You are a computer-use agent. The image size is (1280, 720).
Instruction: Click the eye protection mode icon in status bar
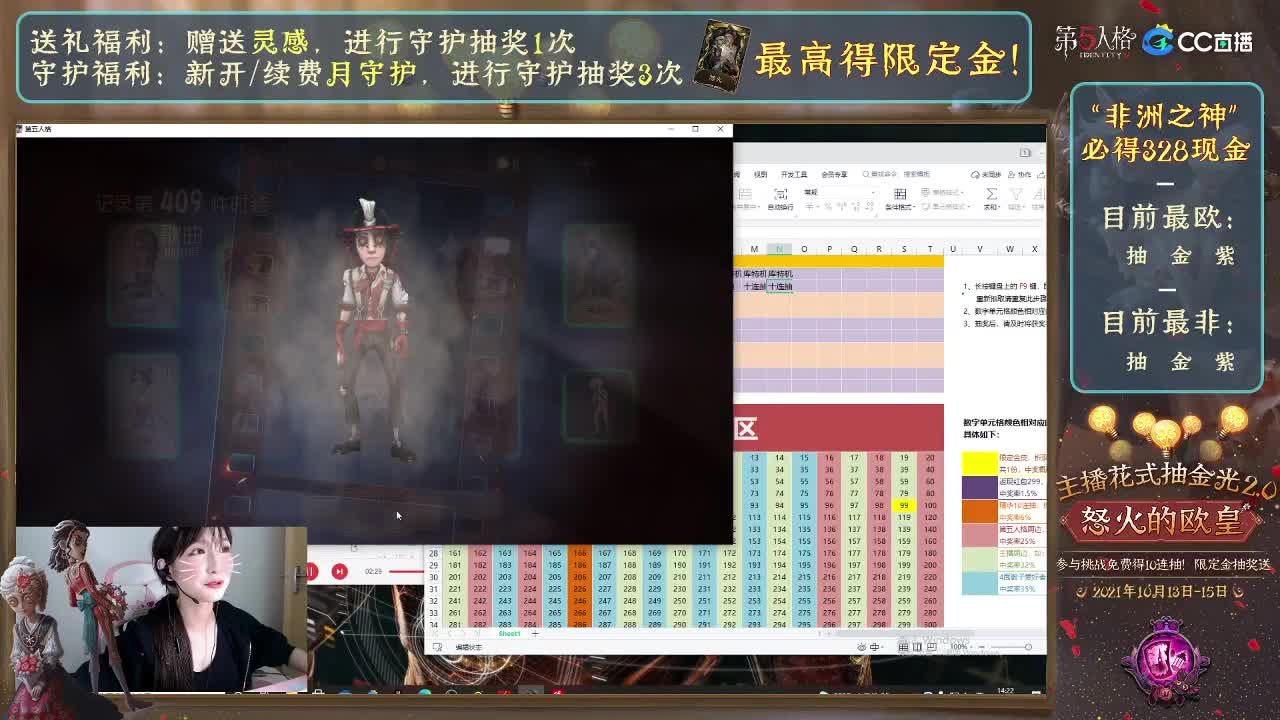point(863,647)
